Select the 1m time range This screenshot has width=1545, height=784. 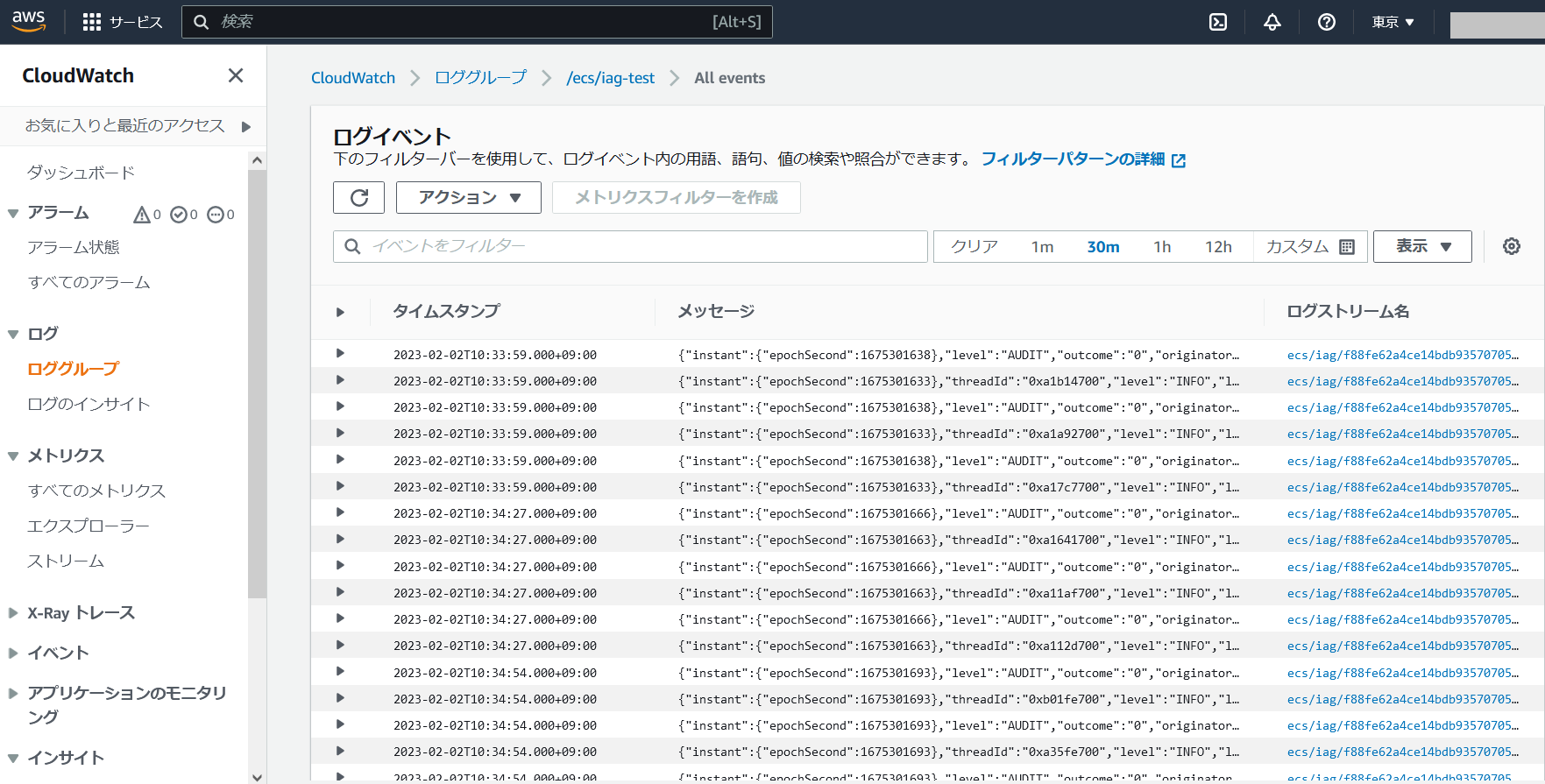tap(1042, 247)
